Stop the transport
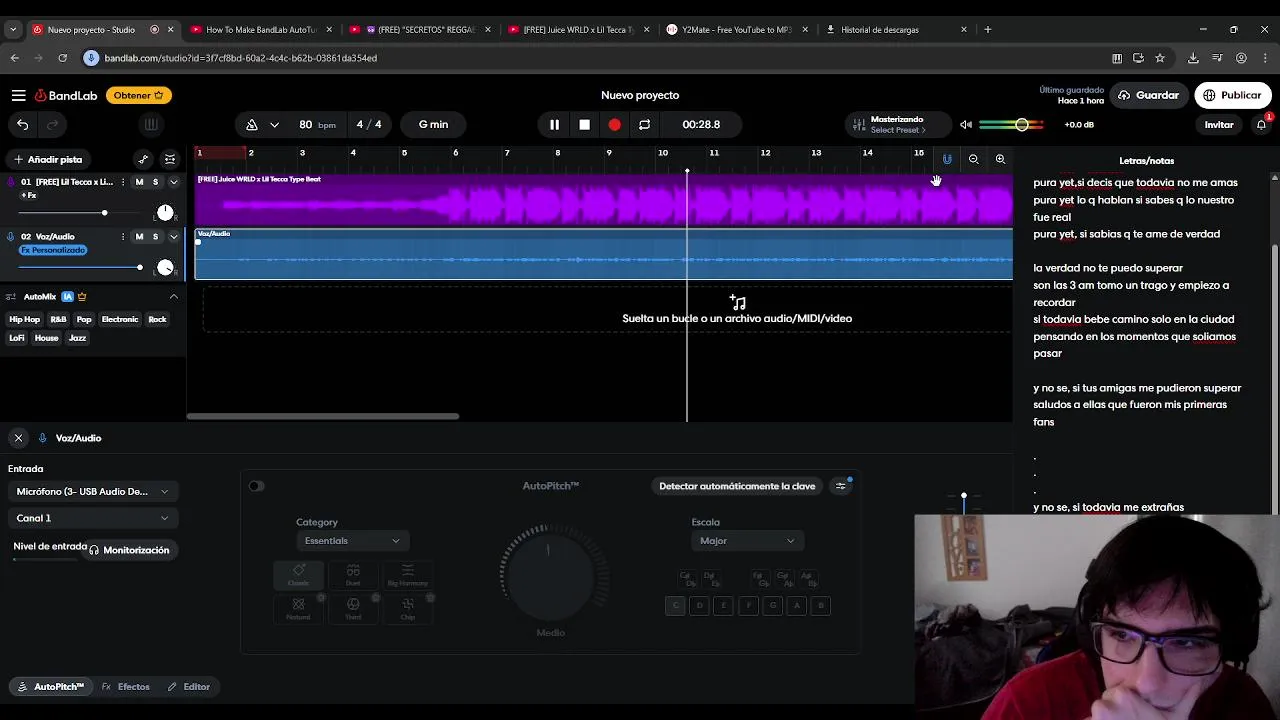 pyautogui.click(x=584, y=125)
